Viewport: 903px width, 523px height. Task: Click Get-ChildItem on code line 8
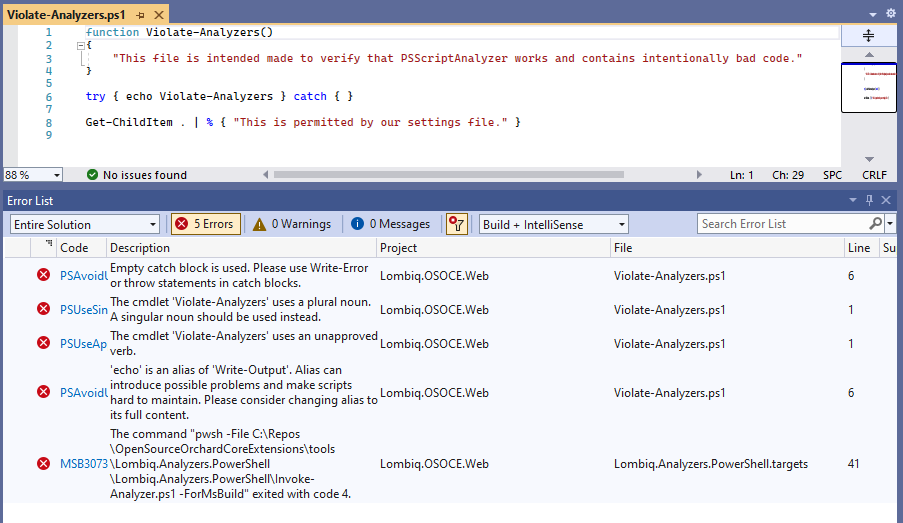[x=129, y=122]
